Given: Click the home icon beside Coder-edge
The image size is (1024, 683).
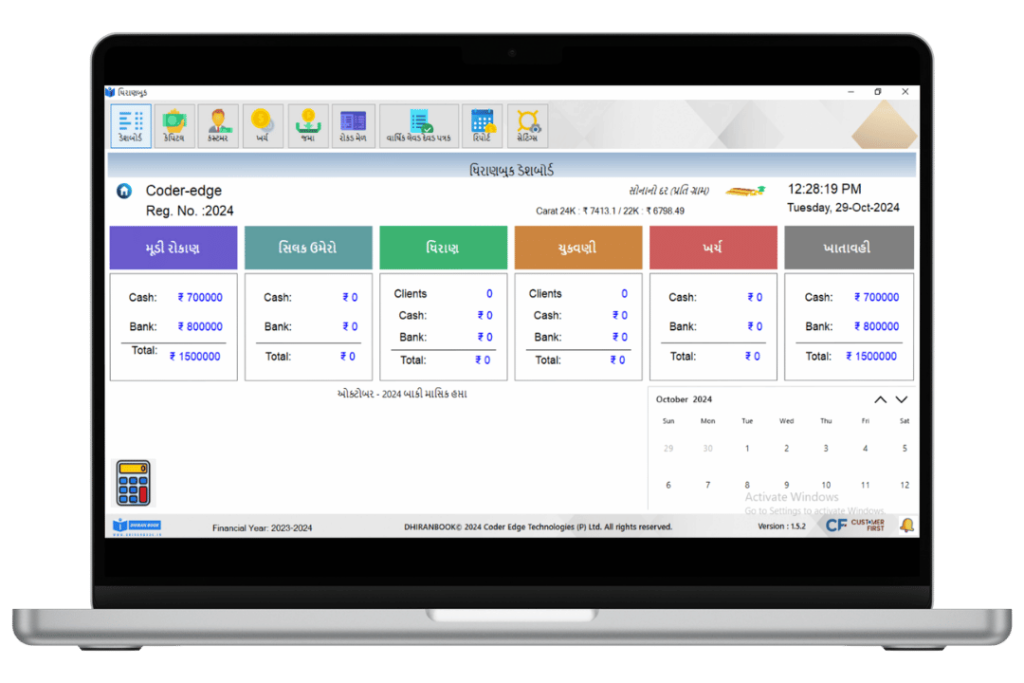Looking at the screenshot, I should click(x=124, y=191).
